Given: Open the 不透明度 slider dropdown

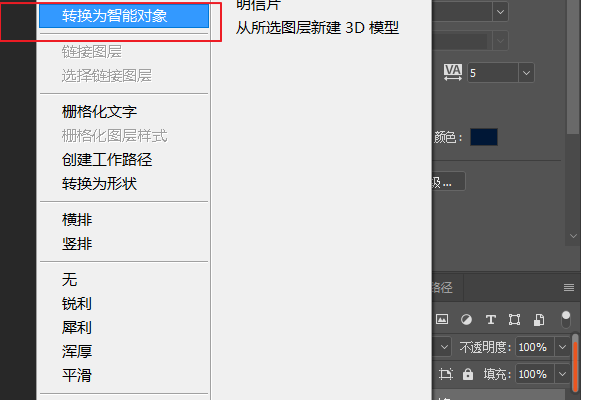Looking at the screenshot, I should 562,347.
